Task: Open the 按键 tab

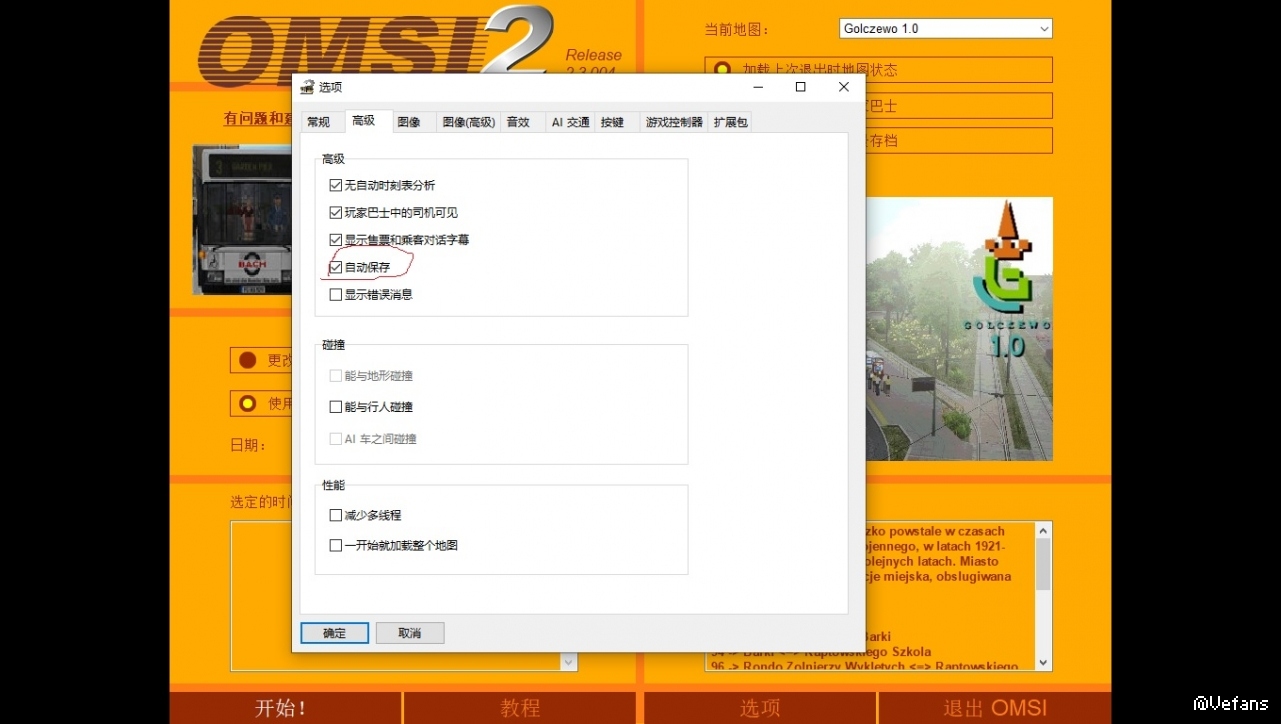Action: 612,122
